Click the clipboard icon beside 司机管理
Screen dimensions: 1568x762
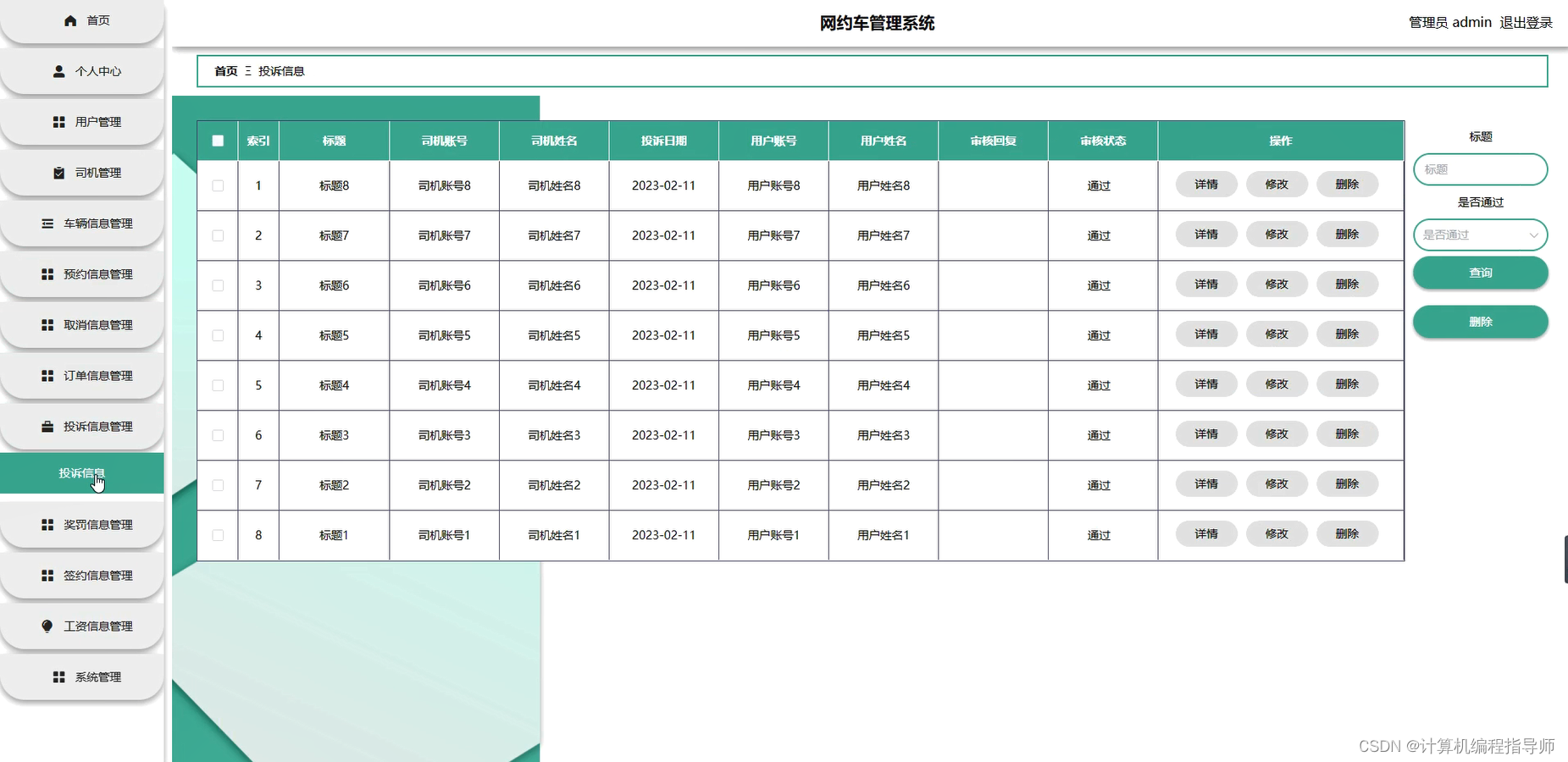(x=59, y=173)
